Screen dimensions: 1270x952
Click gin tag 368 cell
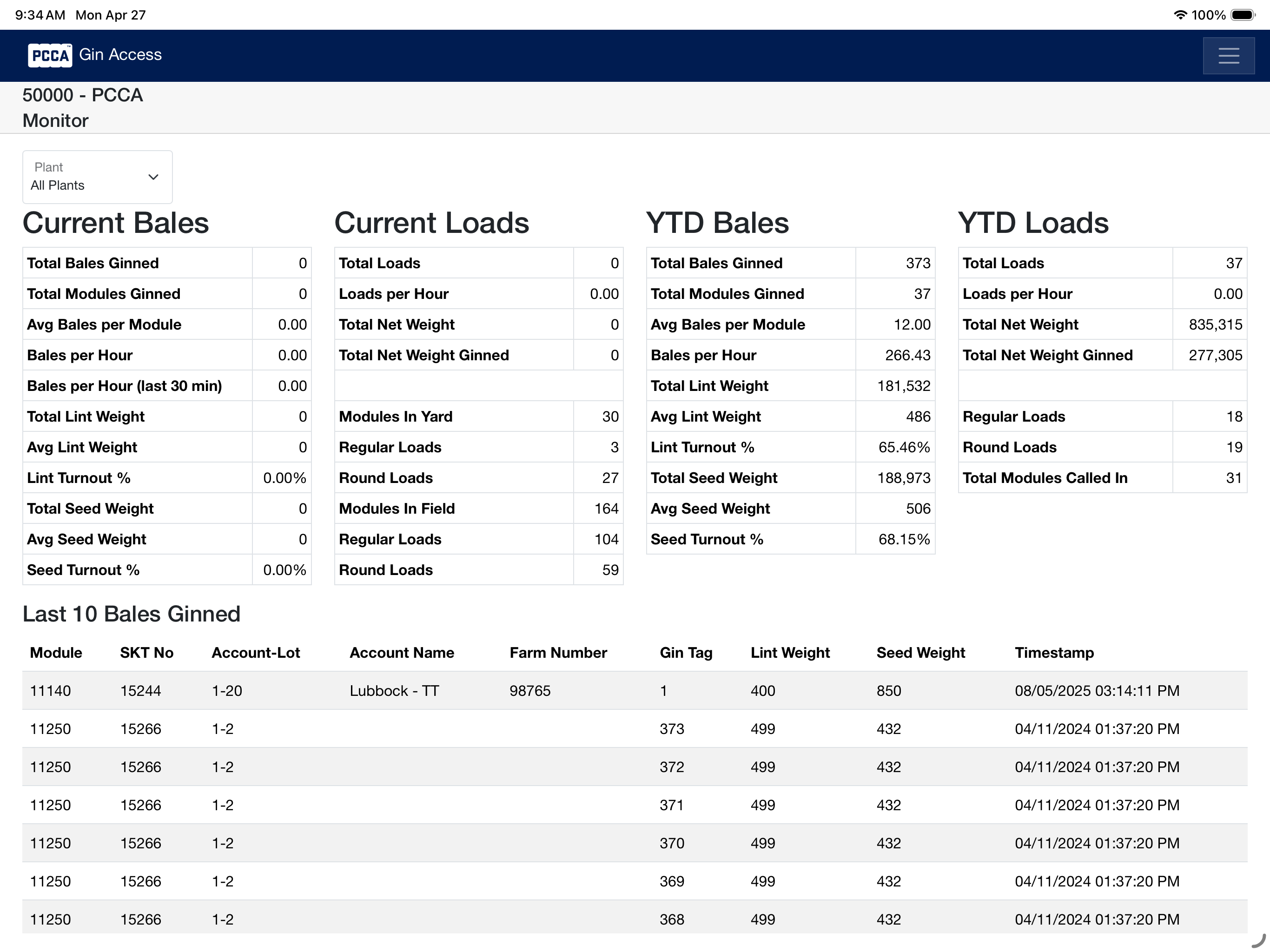[672, 920]
